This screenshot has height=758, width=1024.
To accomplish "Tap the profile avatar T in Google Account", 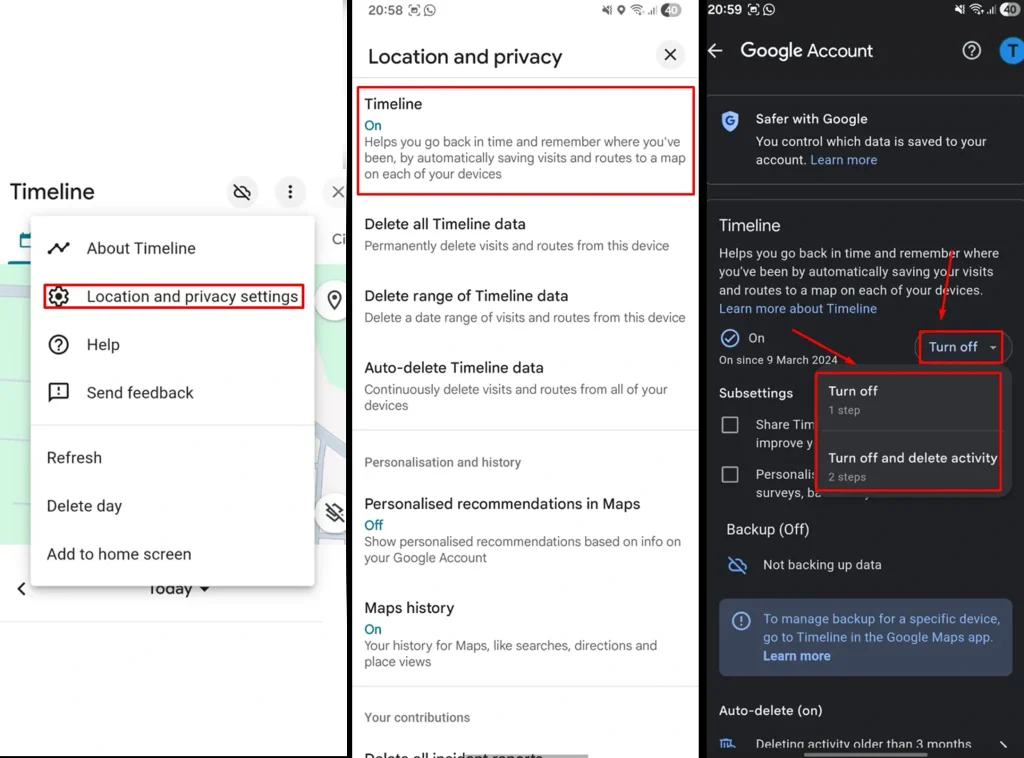I will pos(1012,50).
